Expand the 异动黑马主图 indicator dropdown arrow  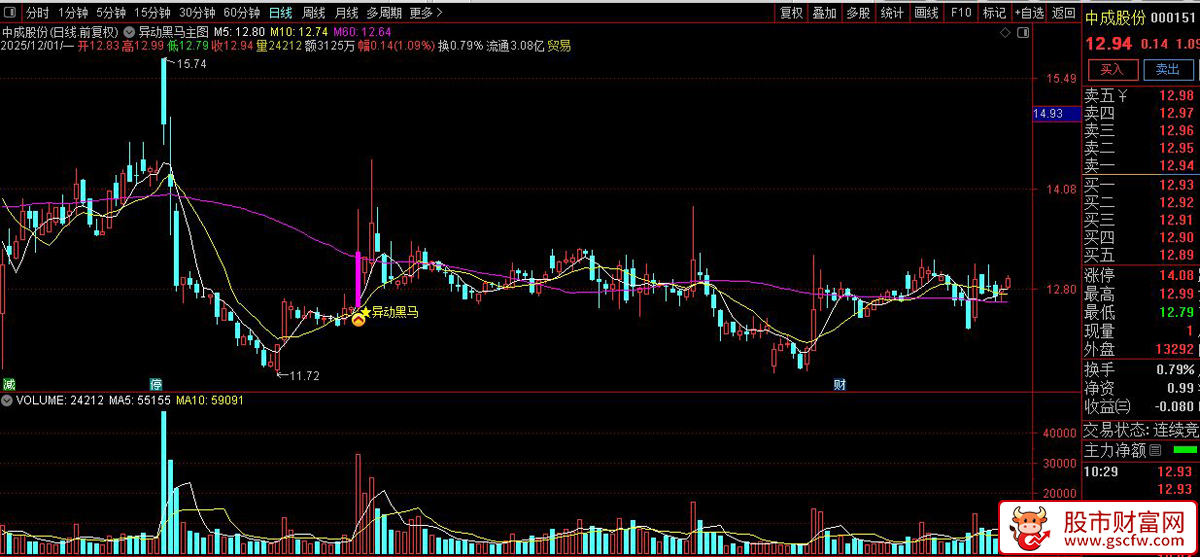(x=131, y=32)
